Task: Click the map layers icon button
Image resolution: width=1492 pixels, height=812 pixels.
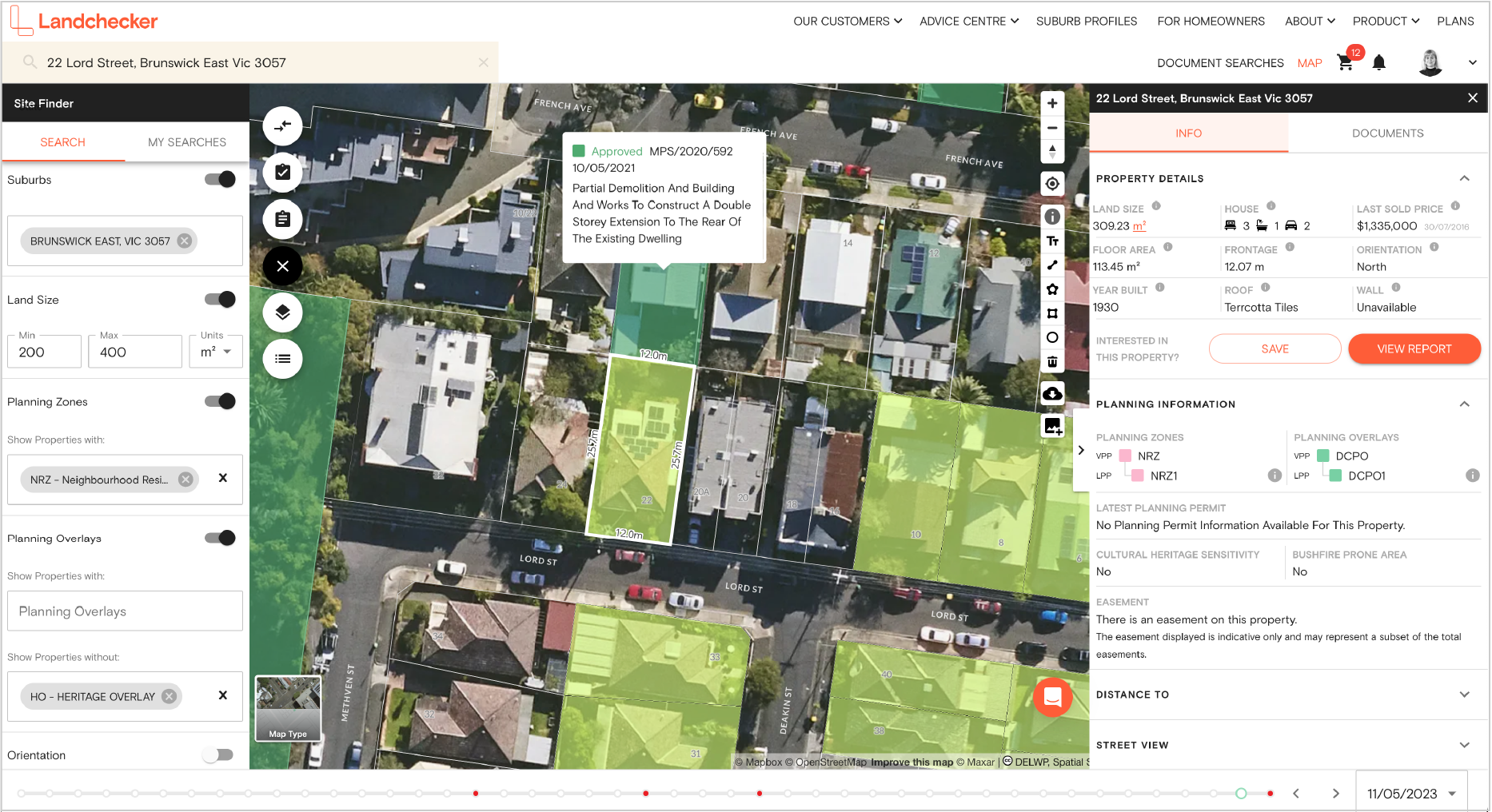Action: 282,312
